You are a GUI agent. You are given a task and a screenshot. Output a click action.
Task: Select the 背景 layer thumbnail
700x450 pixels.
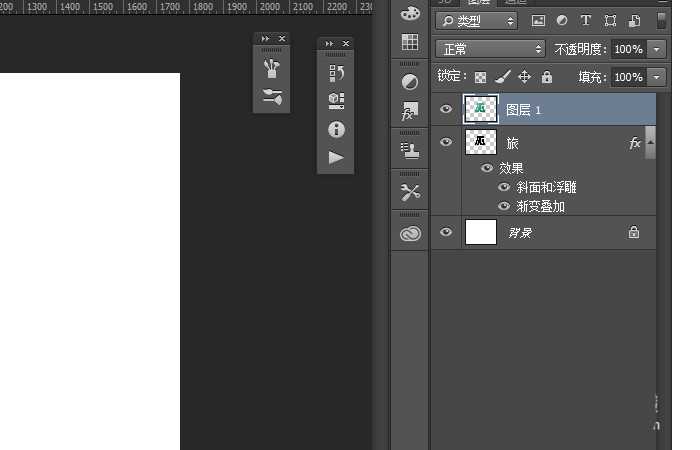point(481,232)
